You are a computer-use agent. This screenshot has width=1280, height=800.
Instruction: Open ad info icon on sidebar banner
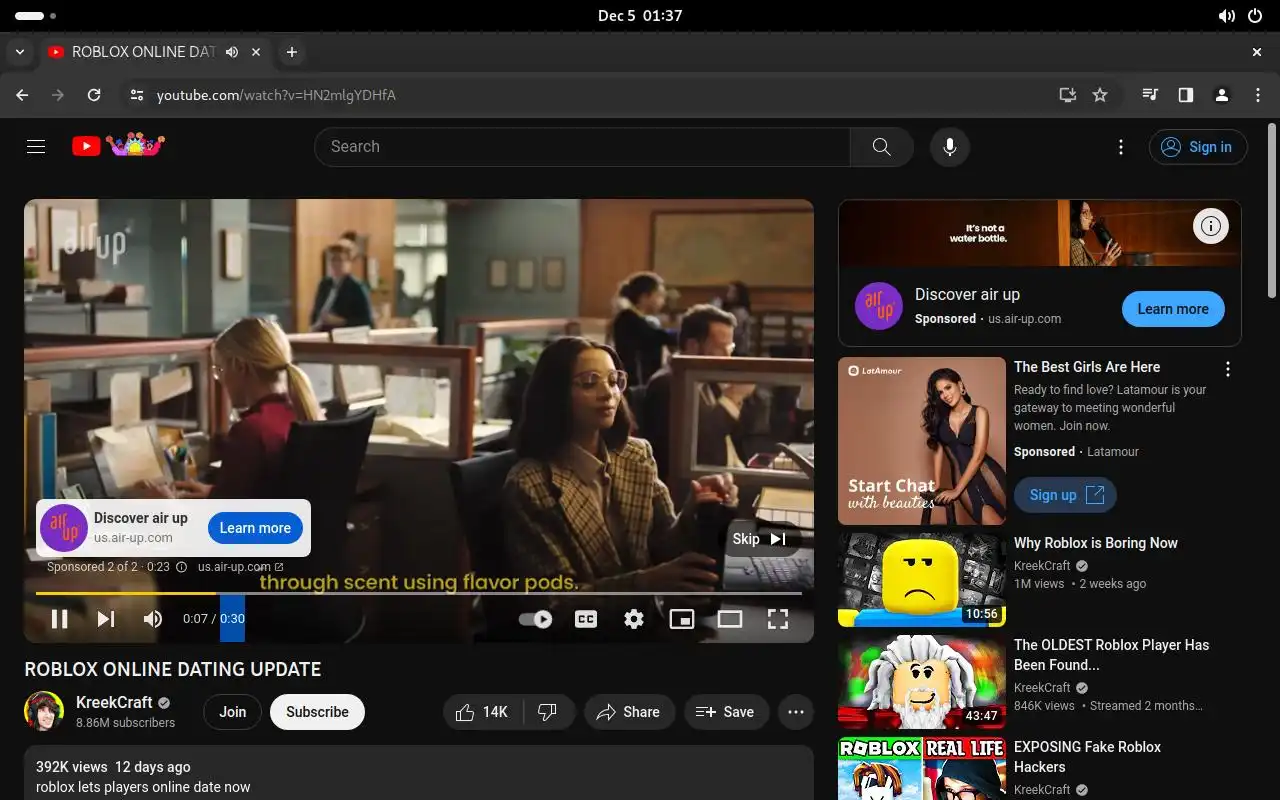[1210, 226]
